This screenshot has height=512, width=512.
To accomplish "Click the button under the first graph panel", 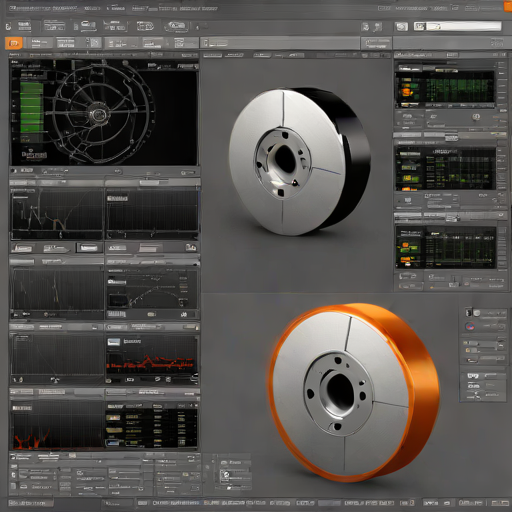I will [23, 248].
